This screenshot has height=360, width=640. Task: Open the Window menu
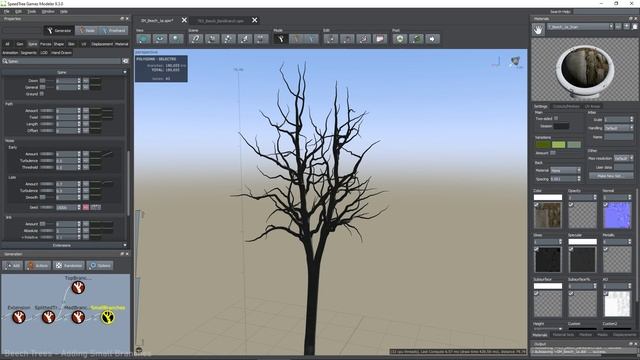point(48,11)
